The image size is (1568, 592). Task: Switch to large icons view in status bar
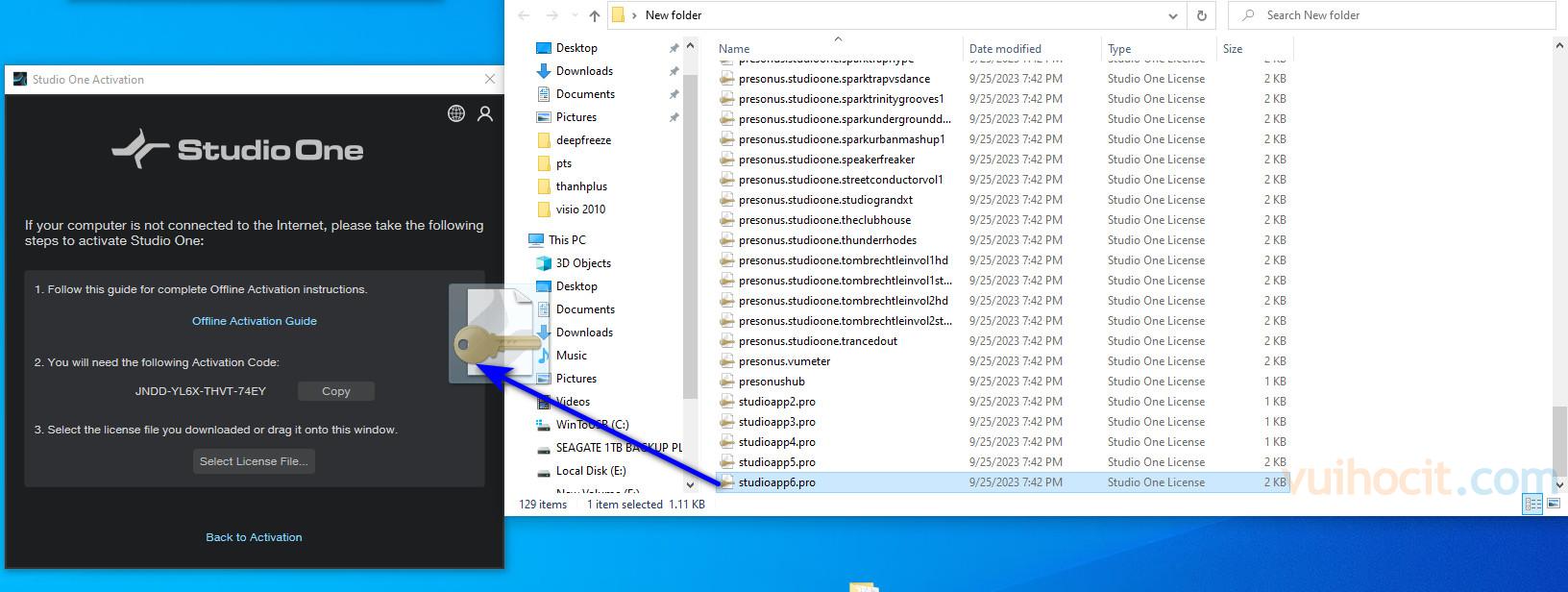(1553, 504)
